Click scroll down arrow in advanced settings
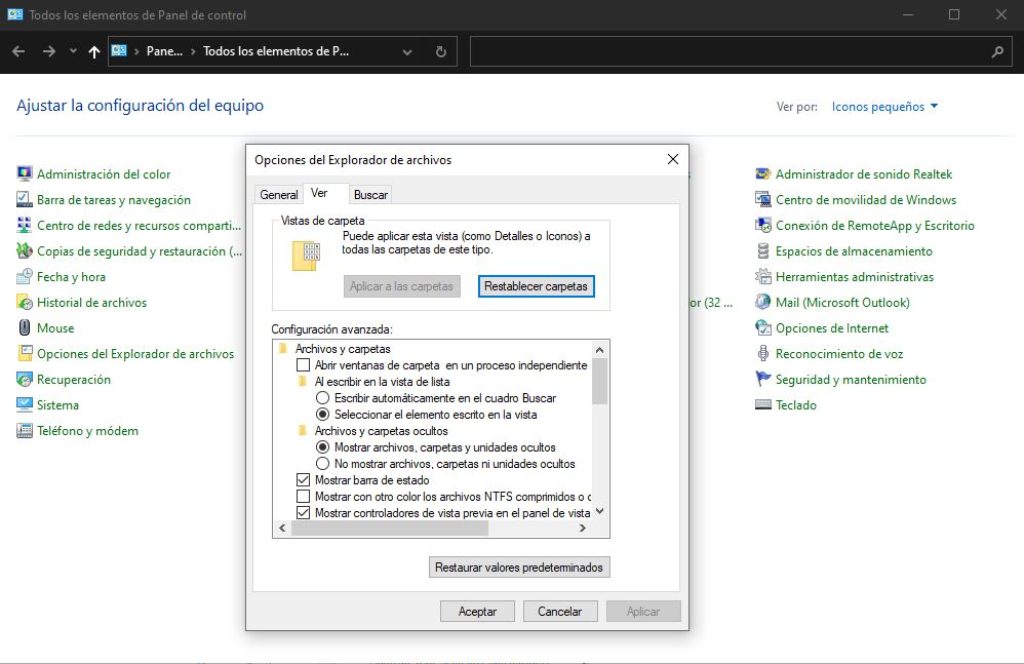Image resolution: width=1024 pixels, height=664 pixels. pos(600,512)
